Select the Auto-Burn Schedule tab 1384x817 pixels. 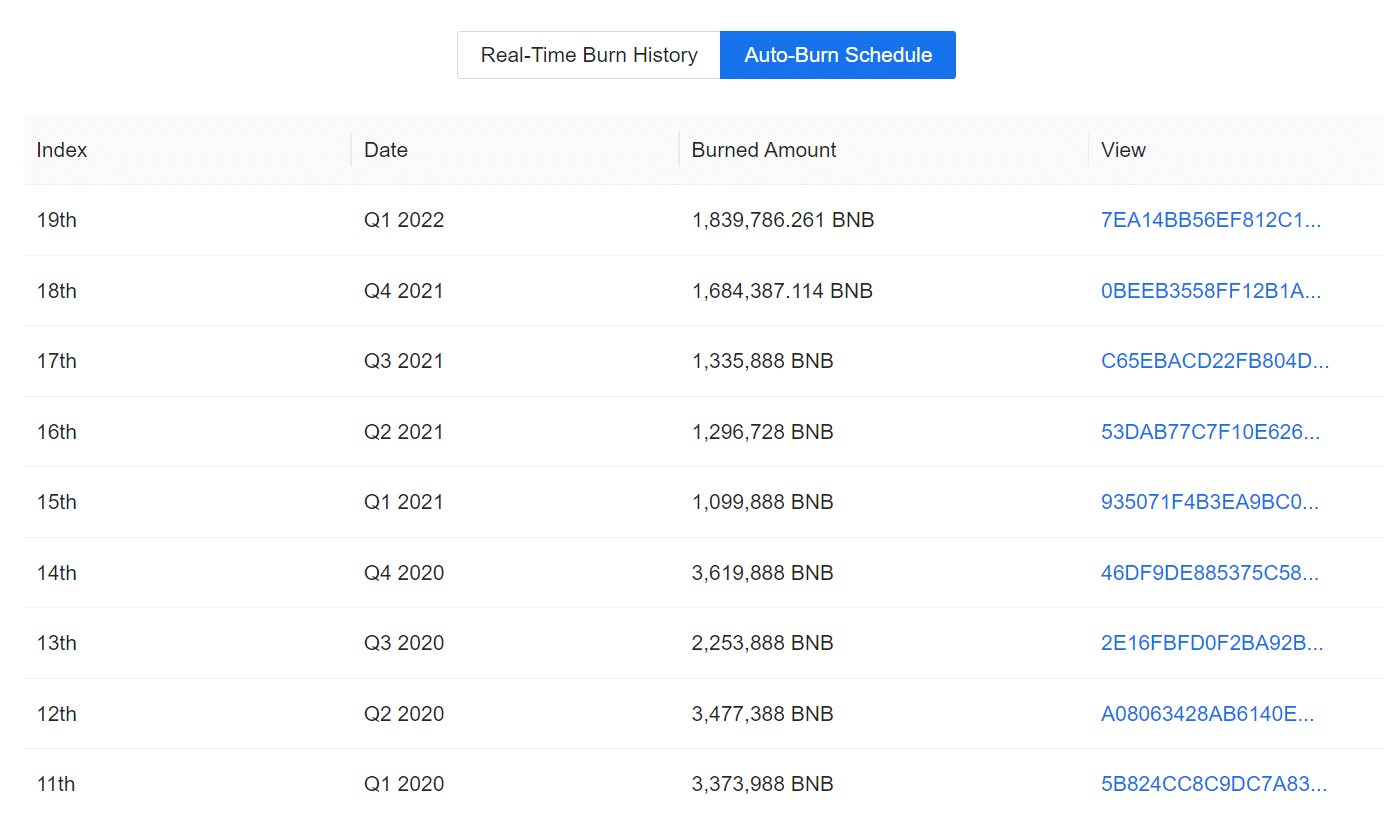[x=838, y=55]
